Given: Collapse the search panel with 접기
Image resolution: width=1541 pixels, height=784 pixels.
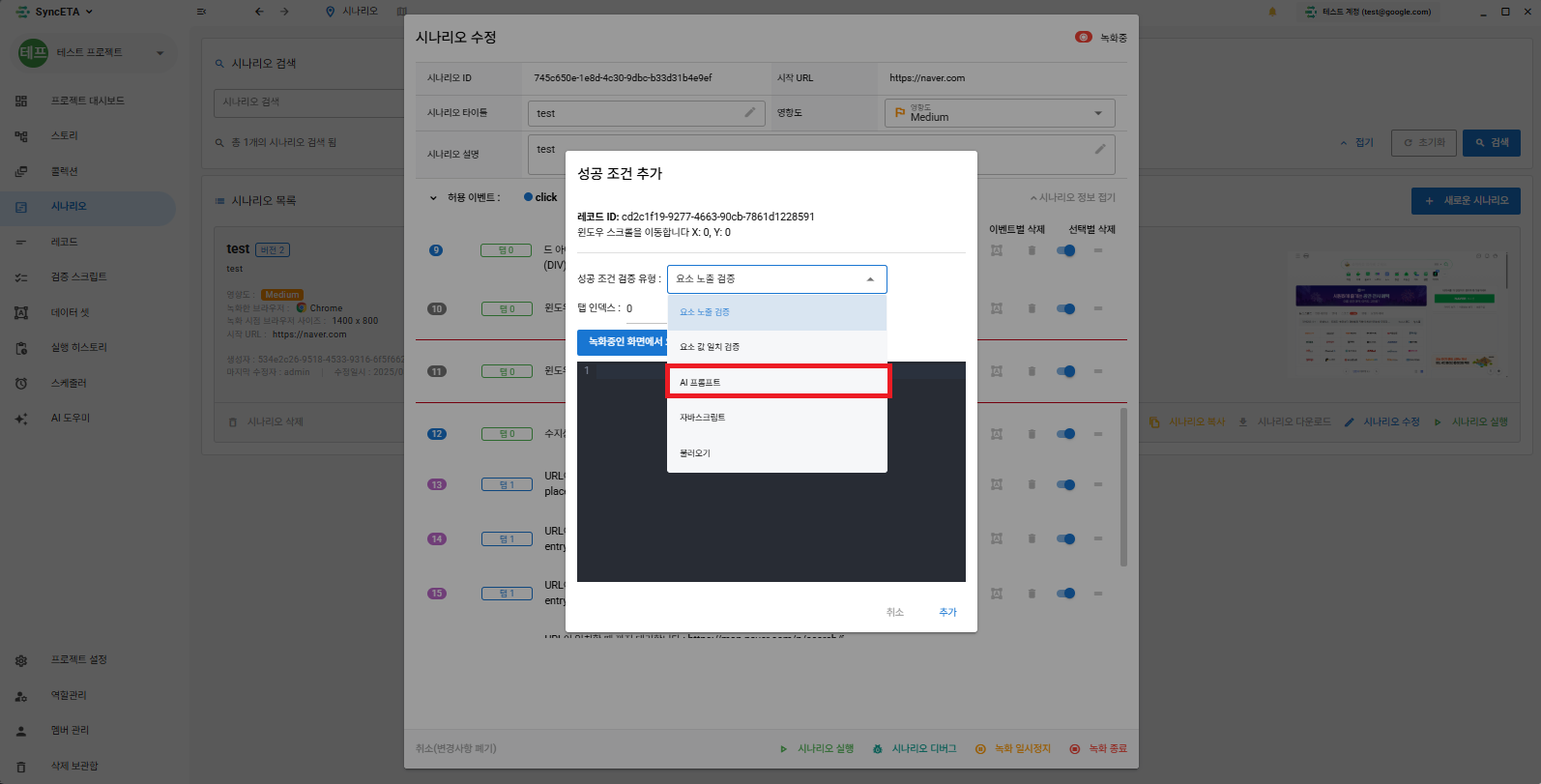Looking at the screenshot, I should [1357, 142].
